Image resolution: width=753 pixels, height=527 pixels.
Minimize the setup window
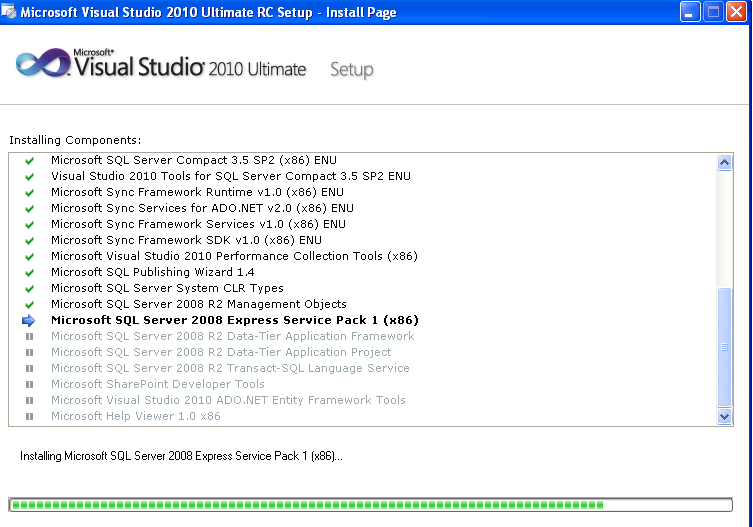tap(690, 12)
